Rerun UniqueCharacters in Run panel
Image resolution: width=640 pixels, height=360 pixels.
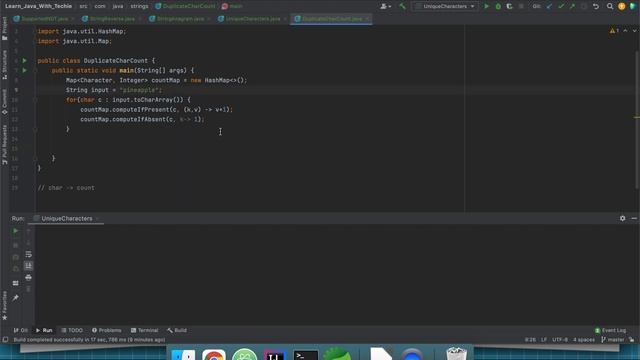pyautogui.click(x=16, y=231)
